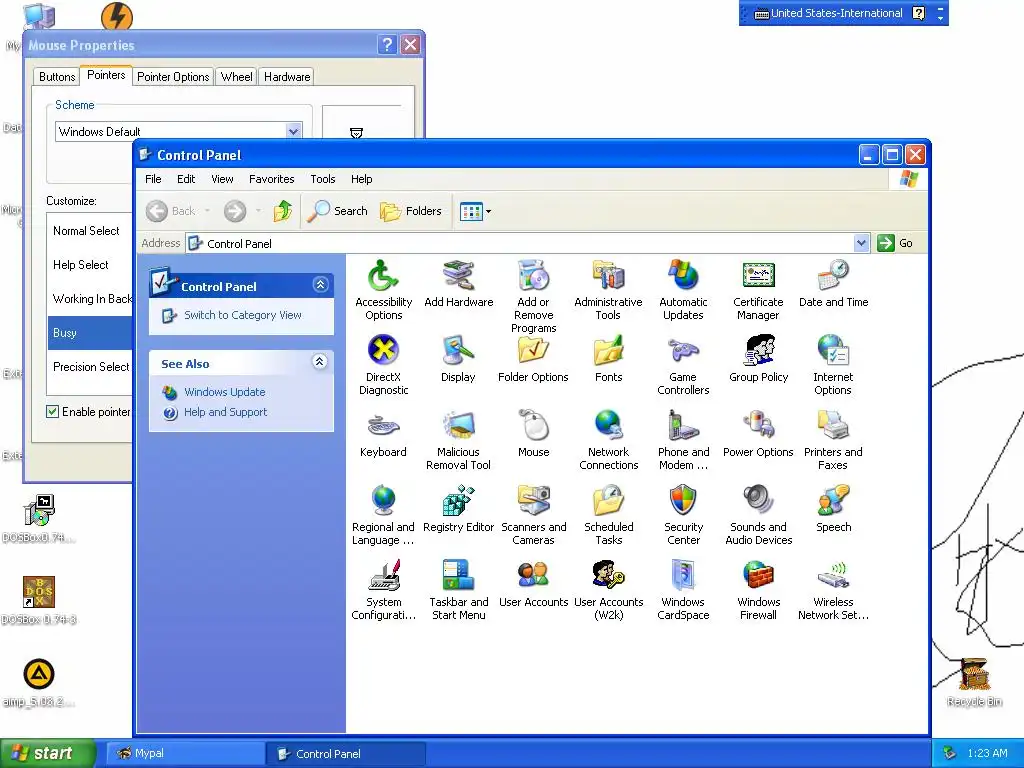This screenshot has height=768, width=1024.
Task: Open the View menu
Action: coord(222,179)
